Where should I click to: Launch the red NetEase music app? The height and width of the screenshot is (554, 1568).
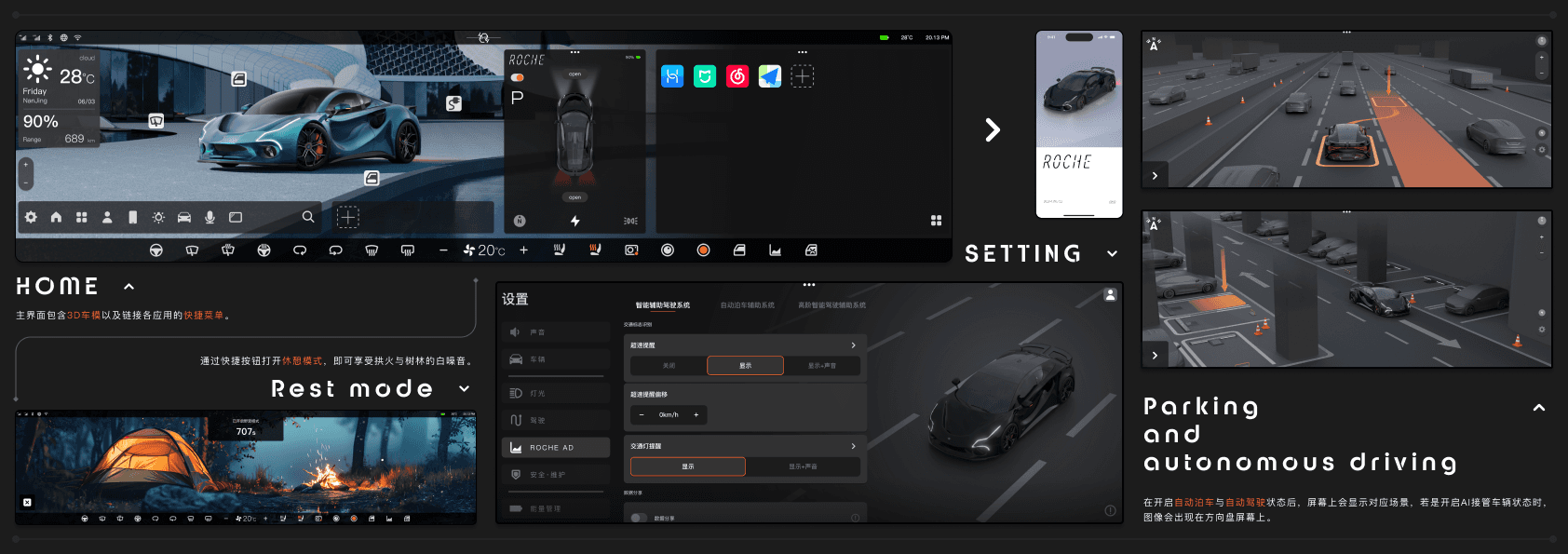[x=737, y=76]
